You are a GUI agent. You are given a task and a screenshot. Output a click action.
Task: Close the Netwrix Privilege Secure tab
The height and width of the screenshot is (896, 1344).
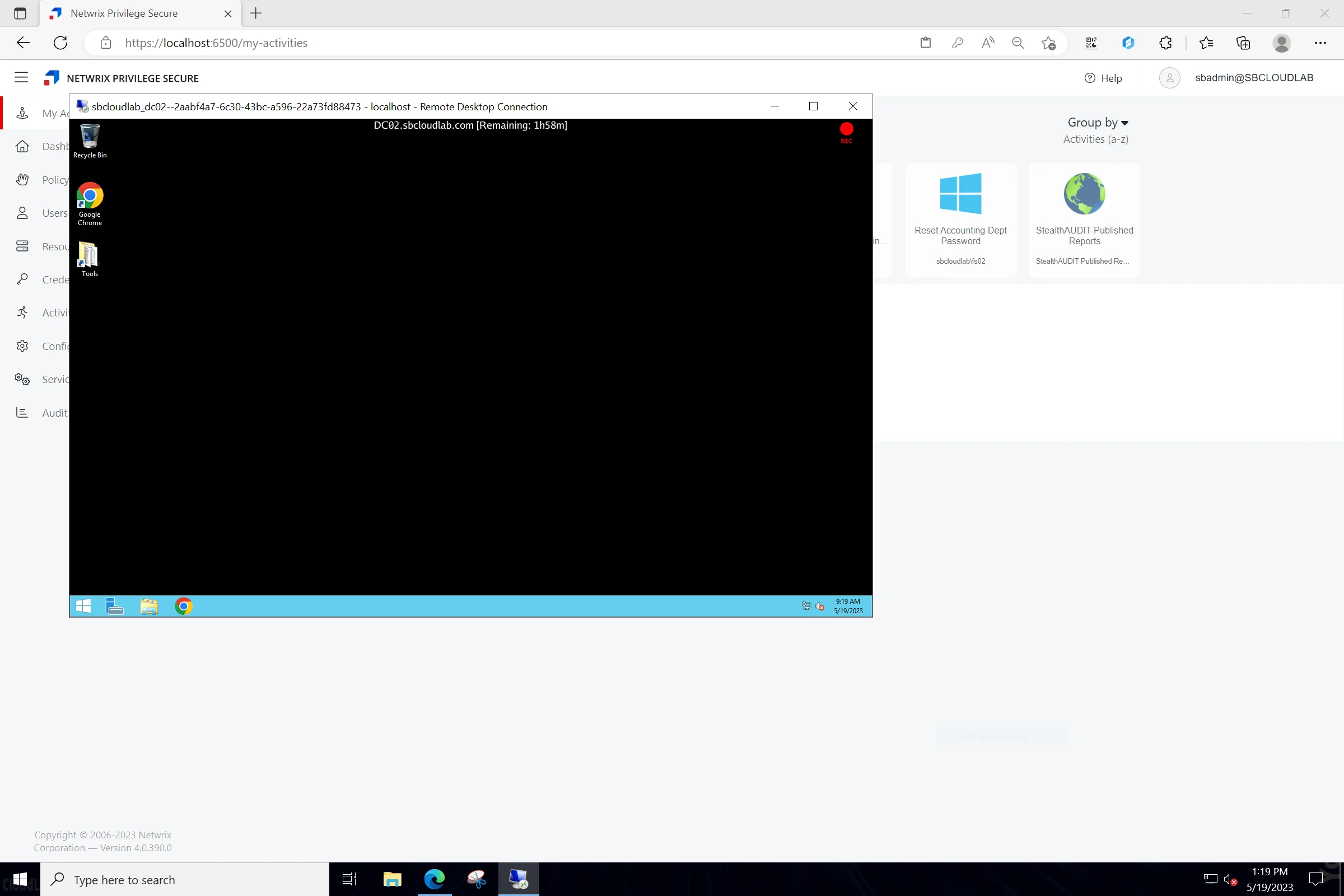228,13
